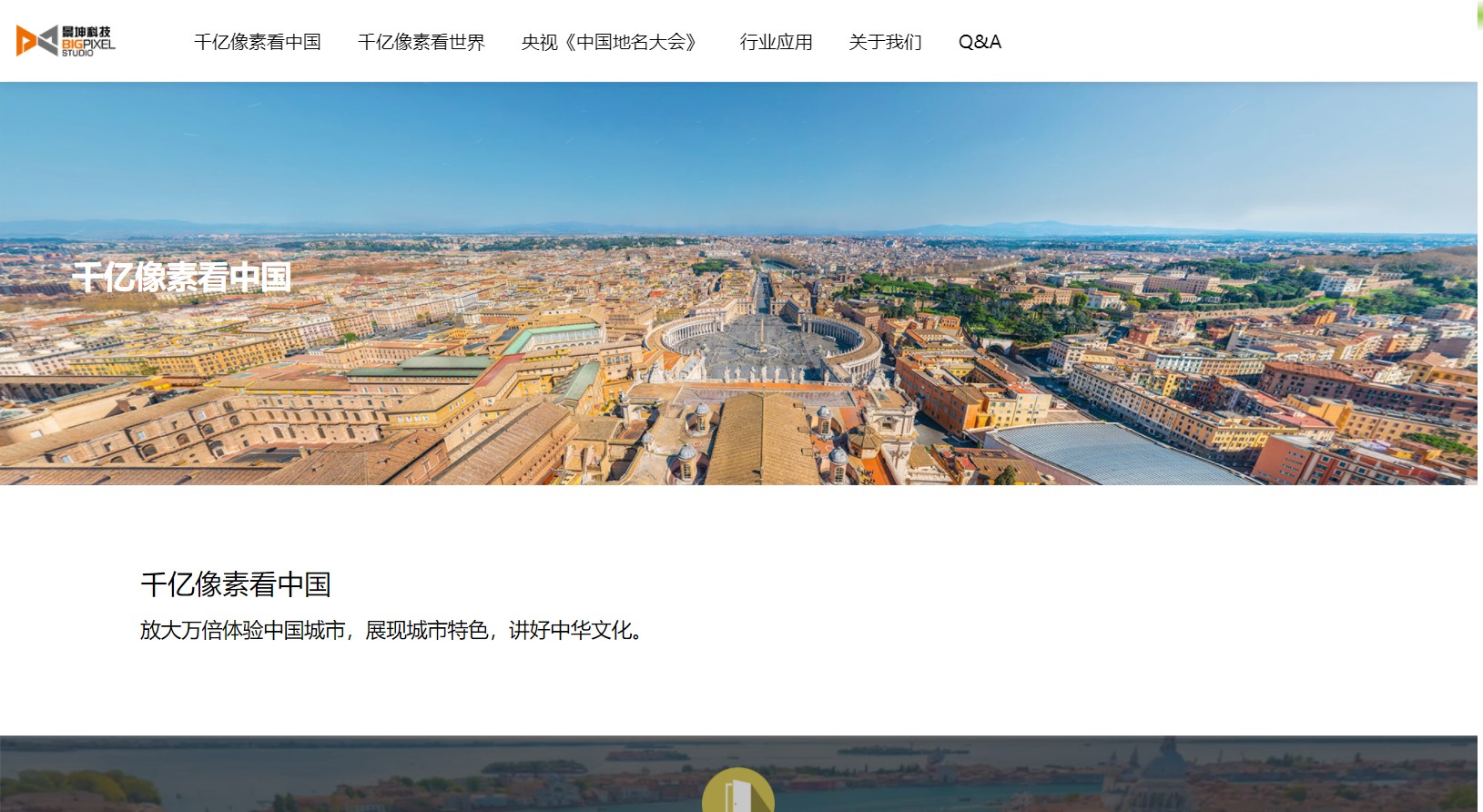
Task: Open the 千亿像素看世界 menu item
Action: pos(422,42)
